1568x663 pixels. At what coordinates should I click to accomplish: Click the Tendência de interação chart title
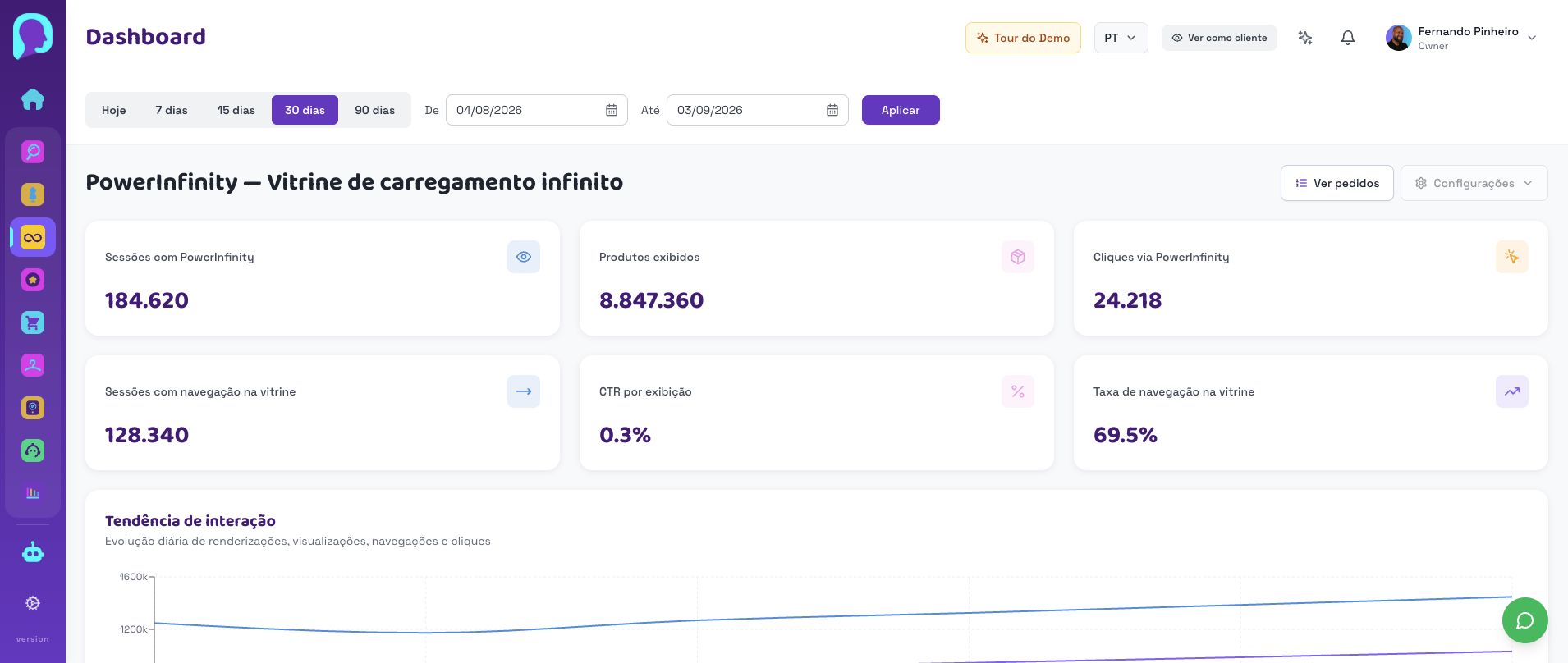(190, 521)
